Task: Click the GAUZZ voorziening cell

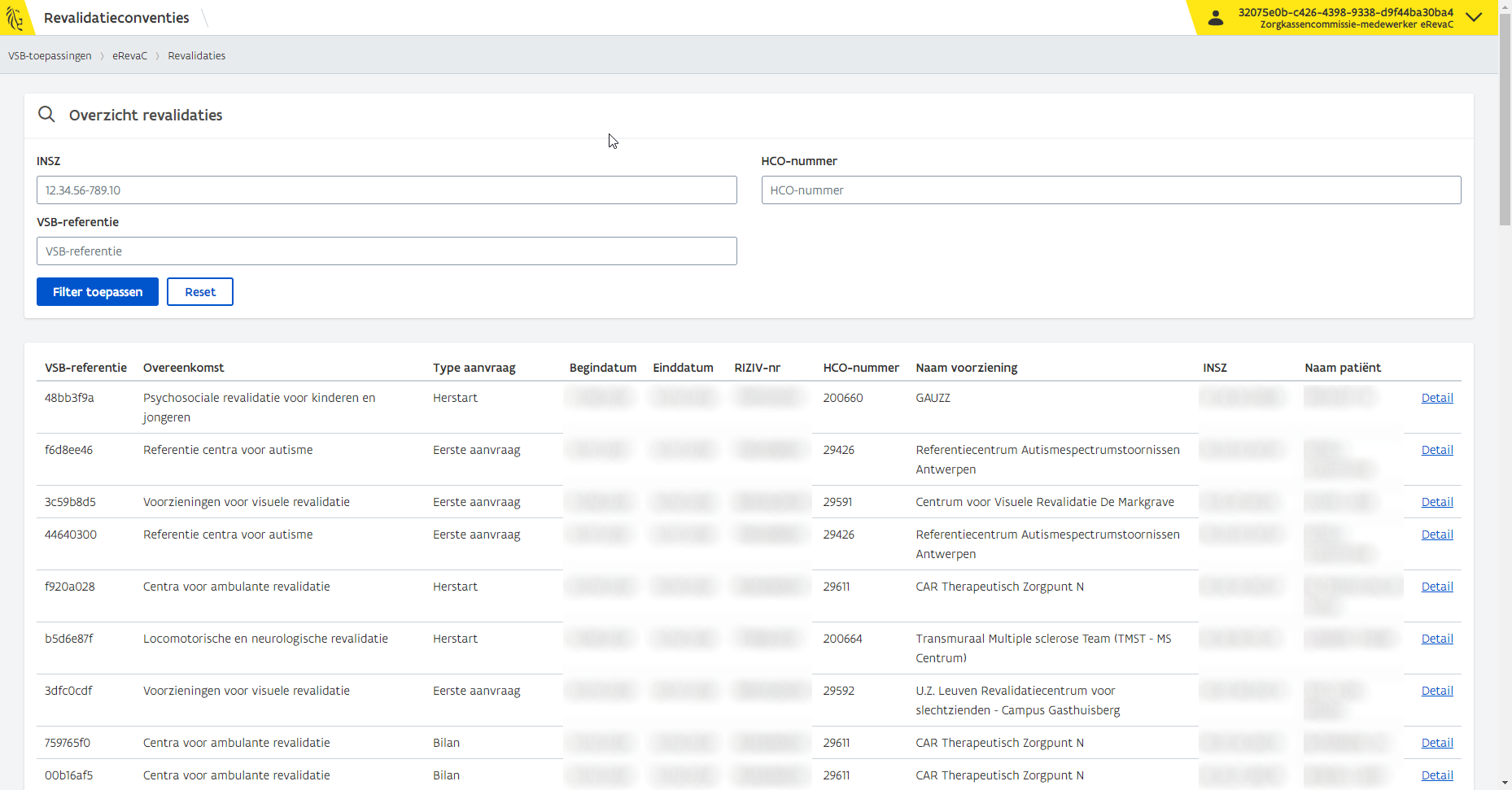Action: click(933, 398)
